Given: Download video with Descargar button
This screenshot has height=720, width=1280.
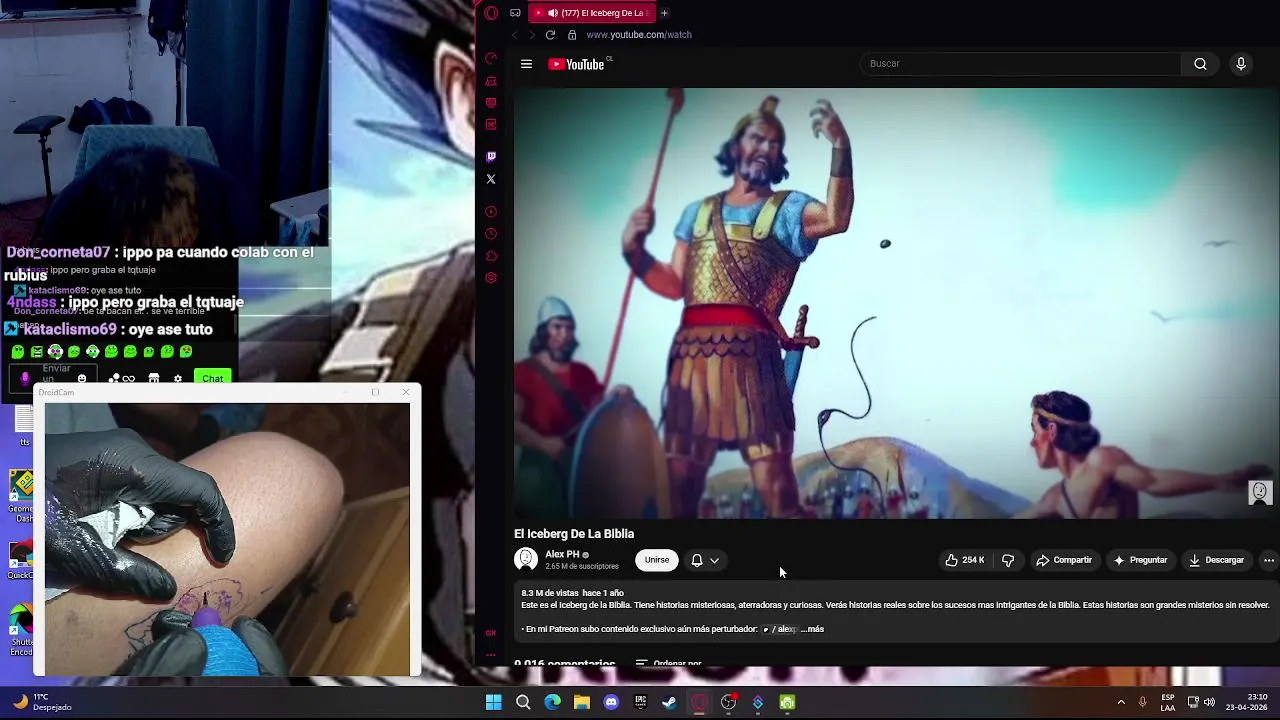Looking at the screenshot, I should pos(1216,560).
